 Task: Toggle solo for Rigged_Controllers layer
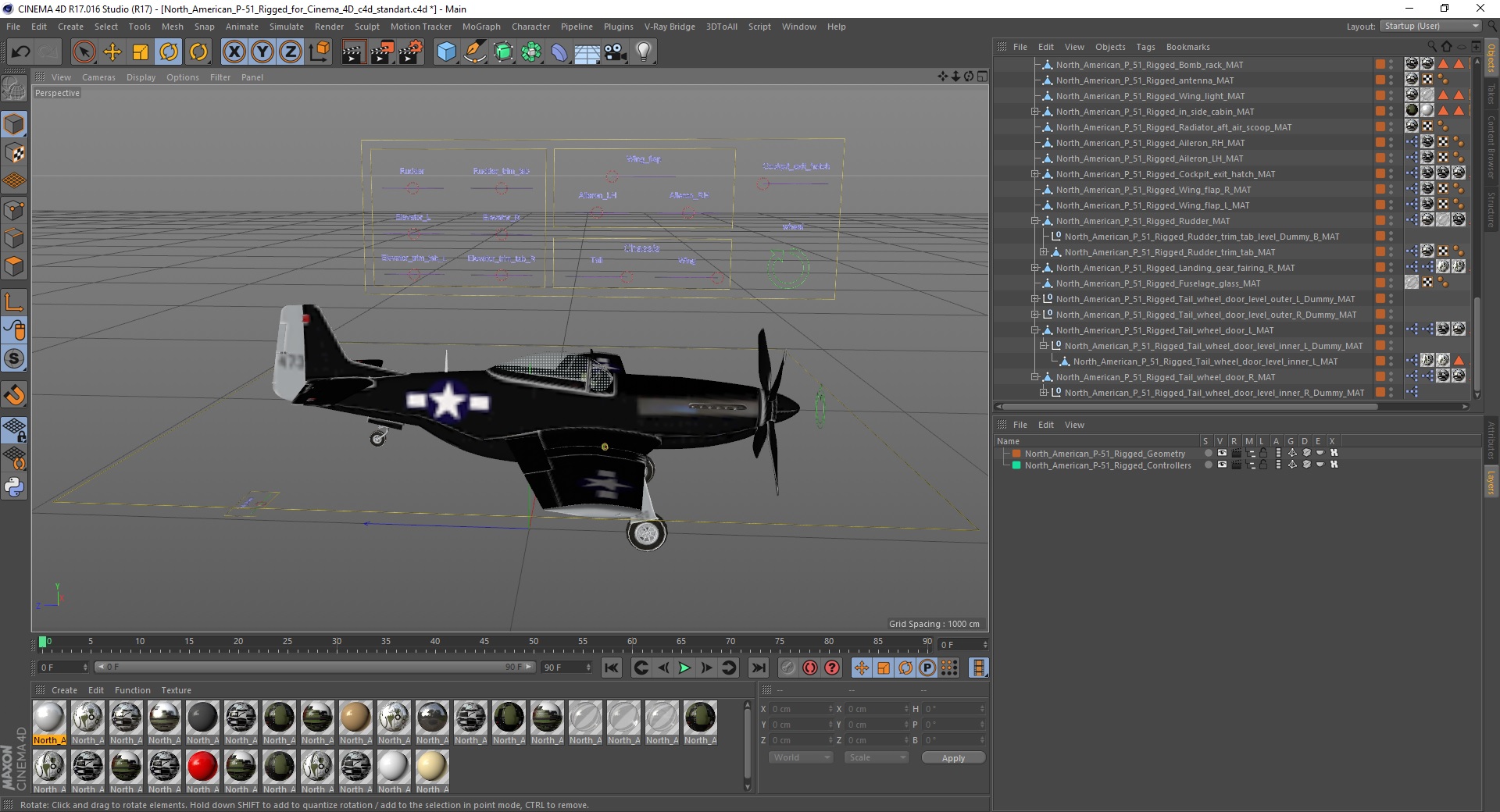[1209, 465]
